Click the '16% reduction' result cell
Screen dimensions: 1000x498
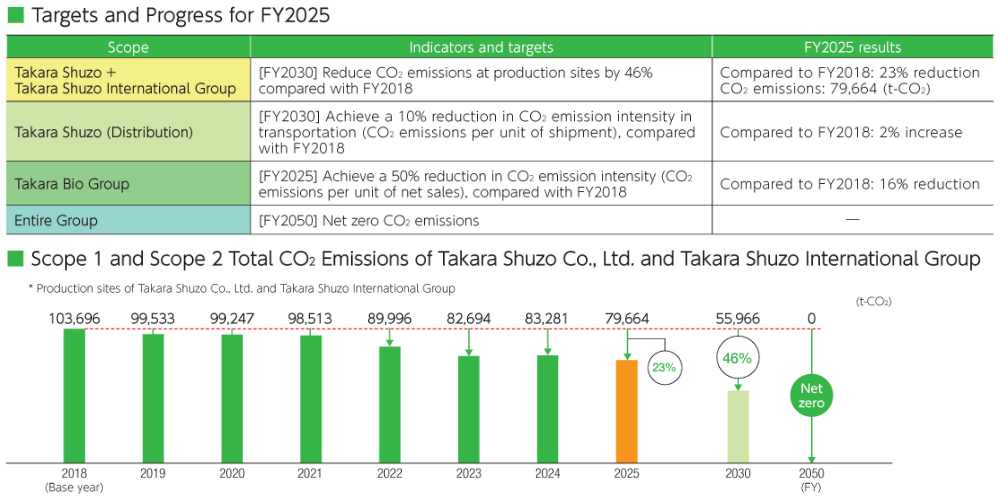853,184
